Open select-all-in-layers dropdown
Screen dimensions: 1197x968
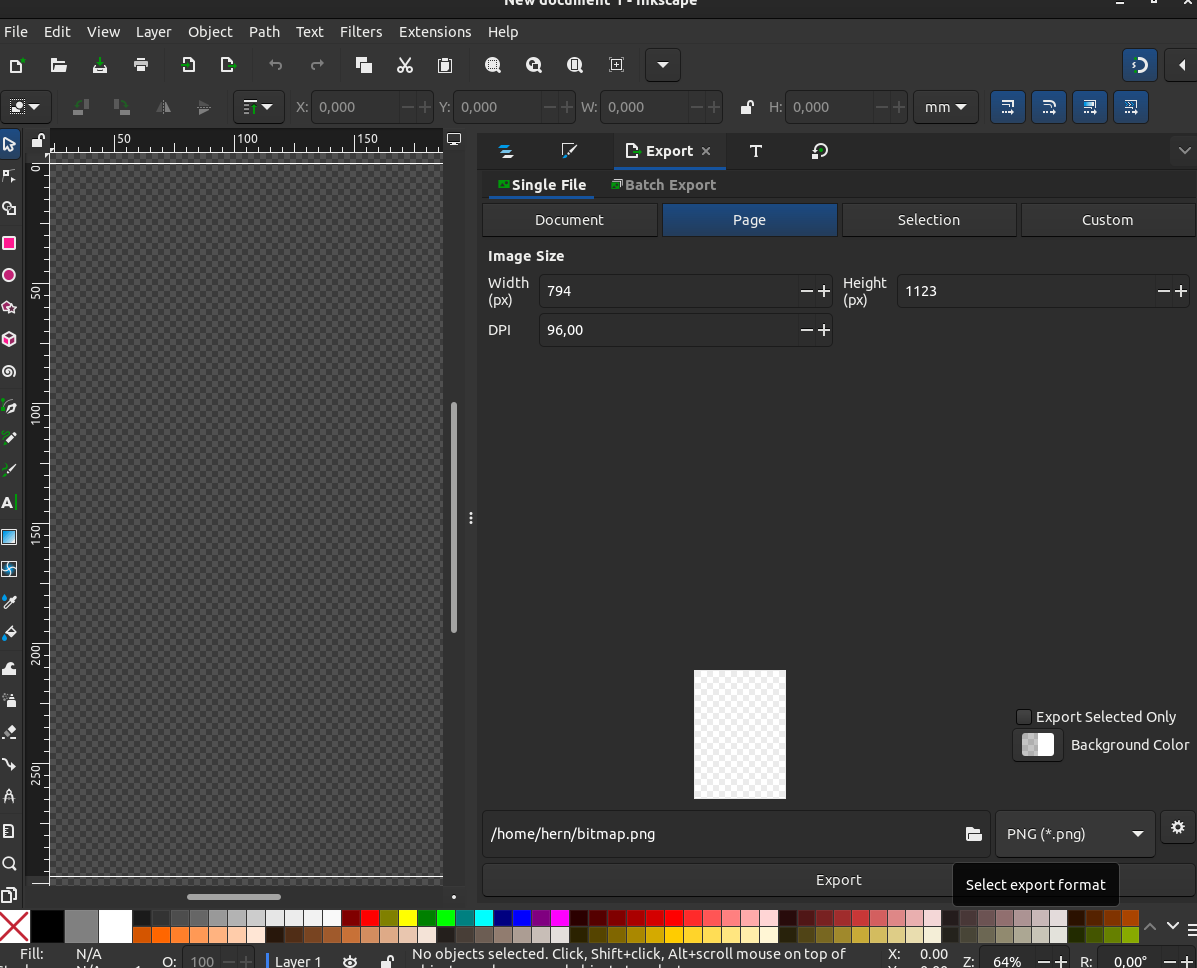[x=24, y=107]
